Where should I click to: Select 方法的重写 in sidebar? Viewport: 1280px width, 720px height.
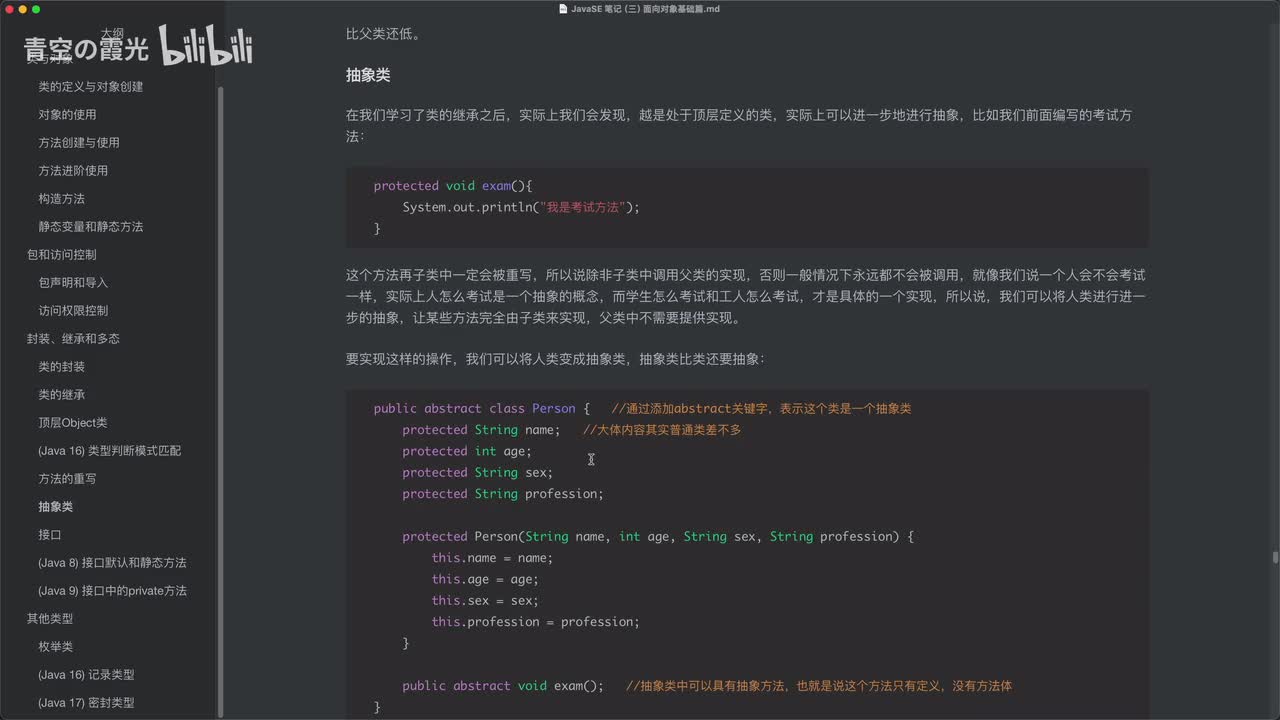tap(67, 479)
